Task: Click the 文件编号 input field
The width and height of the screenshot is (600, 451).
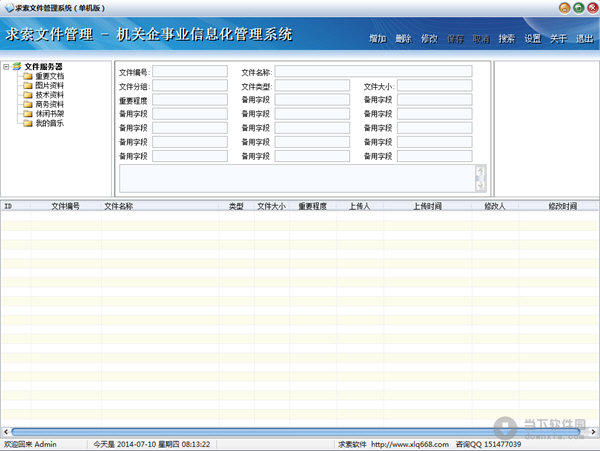Action: pos(190,72)
